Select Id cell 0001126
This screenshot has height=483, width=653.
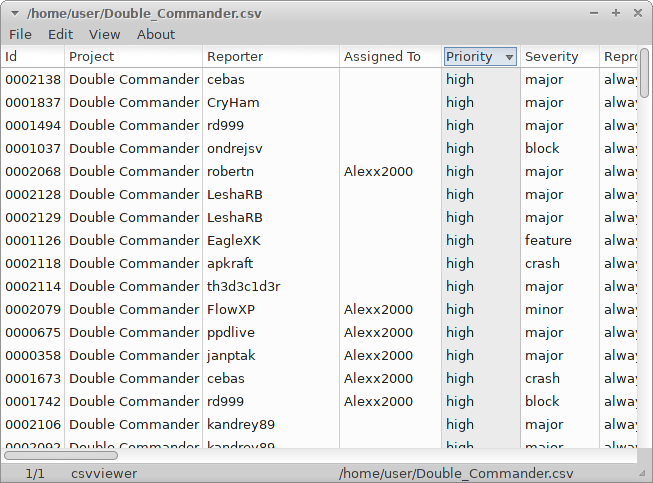click(x=33, y=241)
